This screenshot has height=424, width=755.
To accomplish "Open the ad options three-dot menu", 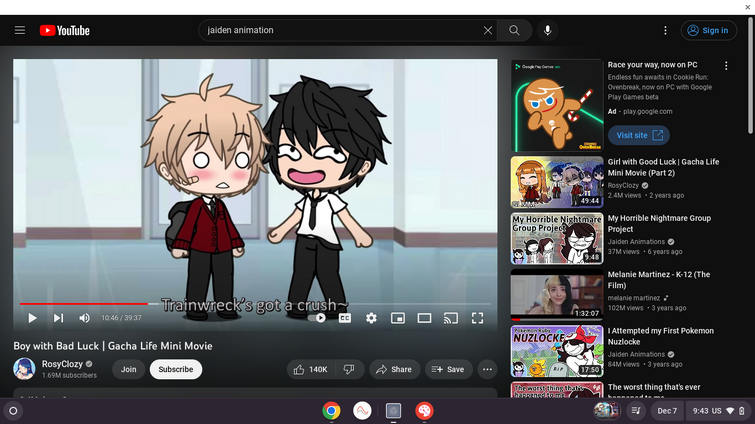I will click(x=726, y=66).
